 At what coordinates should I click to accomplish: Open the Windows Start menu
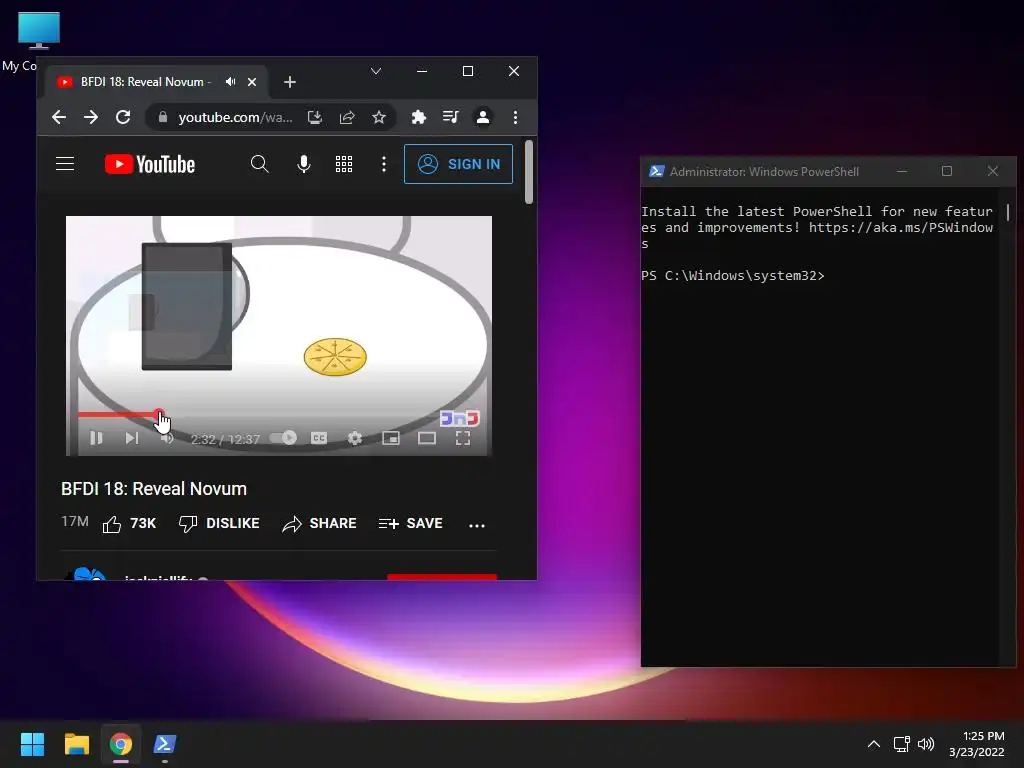[x=32, y=744]
